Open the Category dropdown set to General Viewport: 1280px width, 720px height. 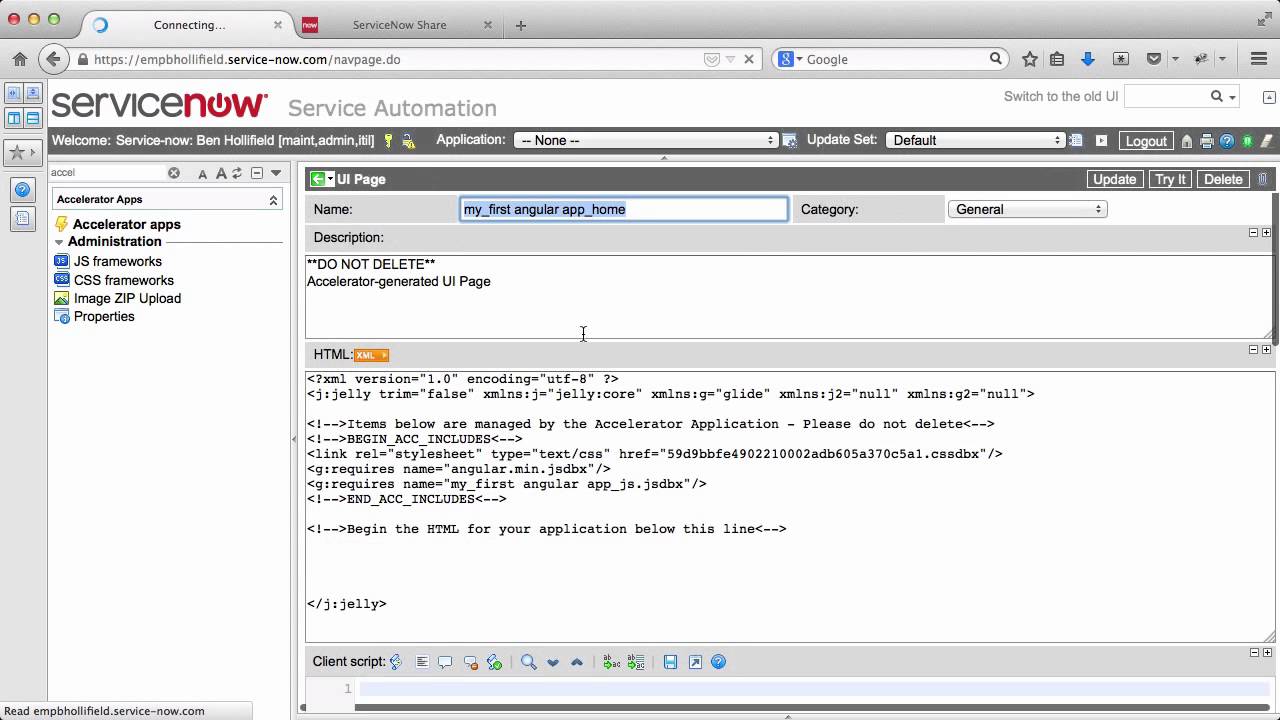pos(1027,210)
